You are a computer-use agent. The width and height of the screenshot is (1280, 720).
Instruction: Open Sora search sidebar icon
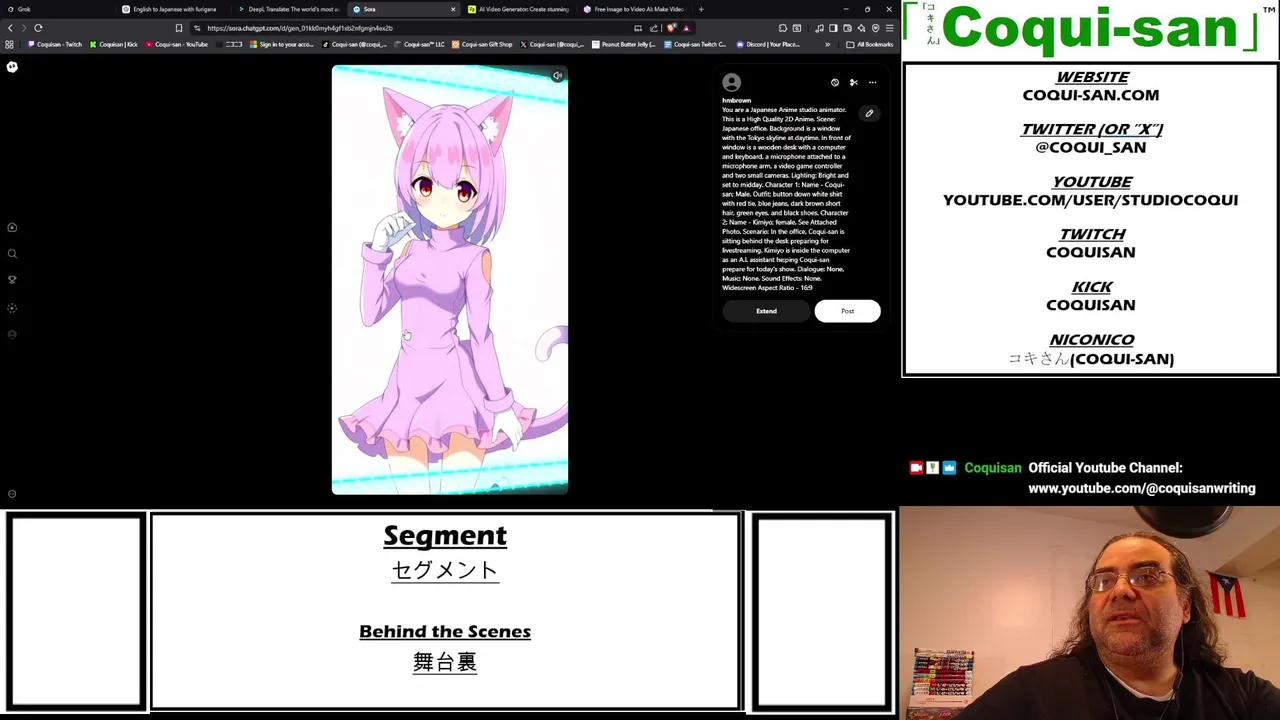12,254
